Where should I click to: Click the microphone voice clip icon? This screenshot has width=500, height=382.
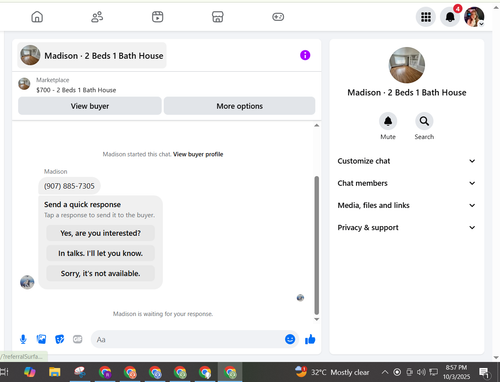coord(23,339)
